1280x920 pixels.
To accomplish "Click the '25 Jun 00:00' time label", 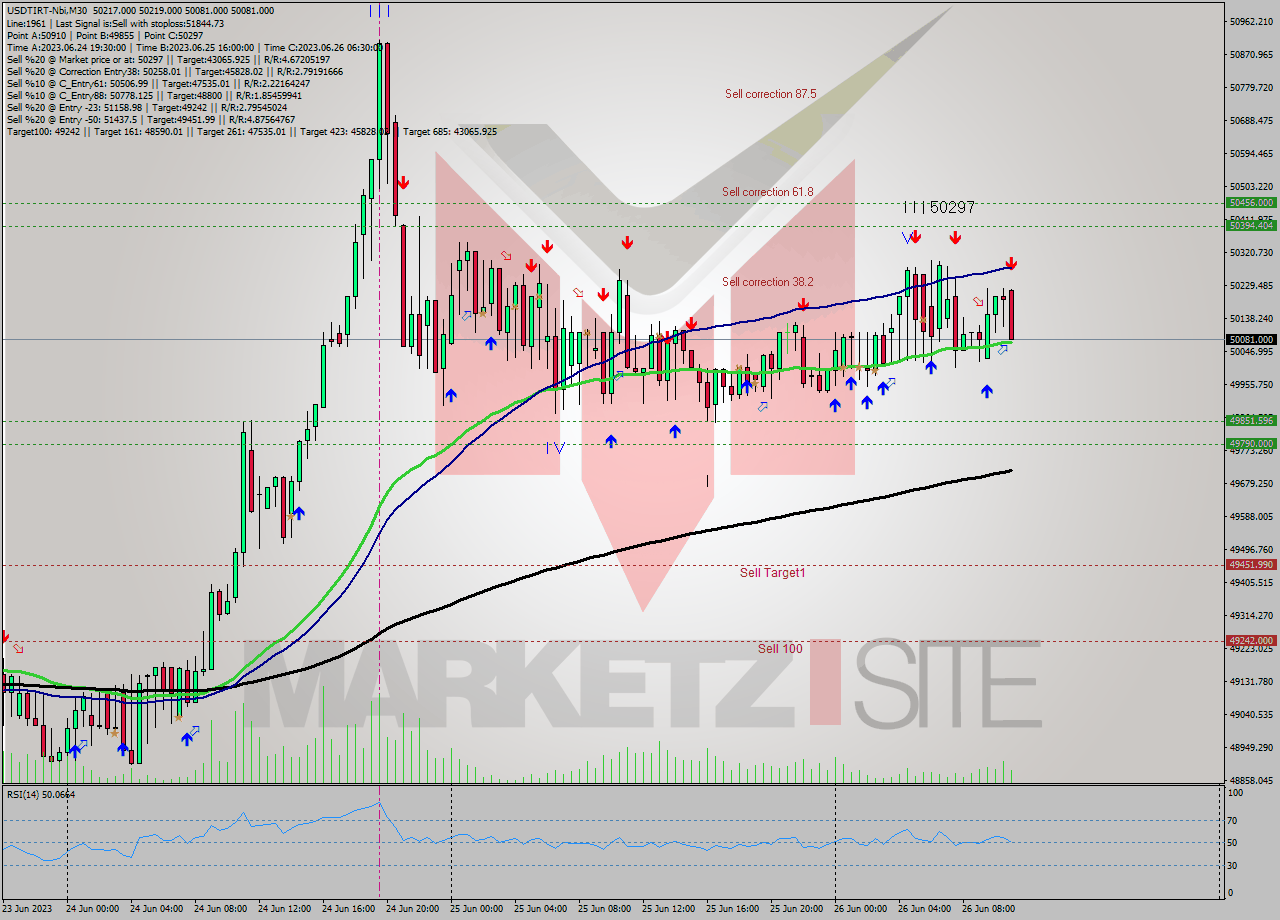I will pos(477,909).
